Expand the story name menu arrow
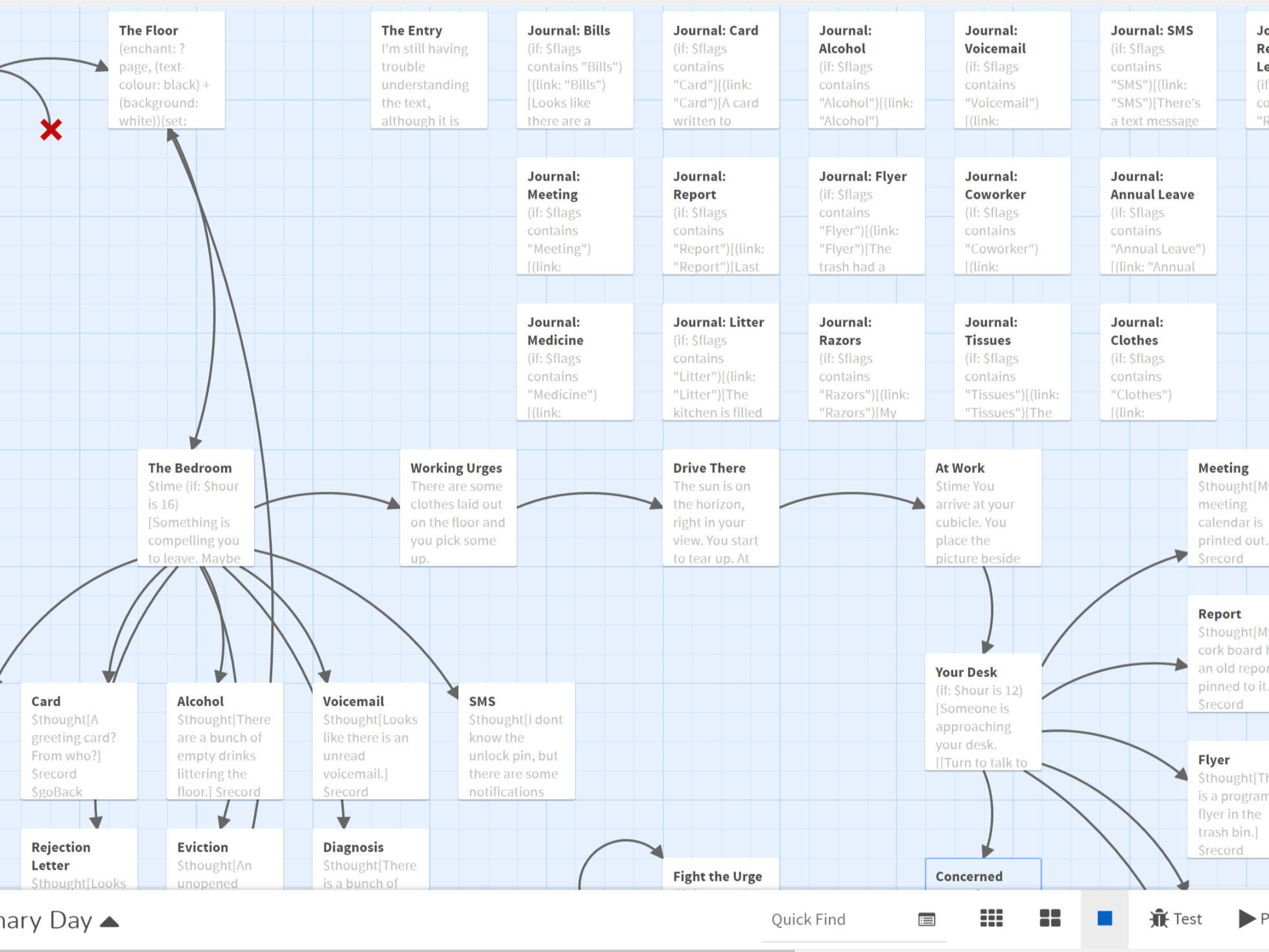Image resolution: width=1269 pixels, height=952 pixels. point(110,922)
